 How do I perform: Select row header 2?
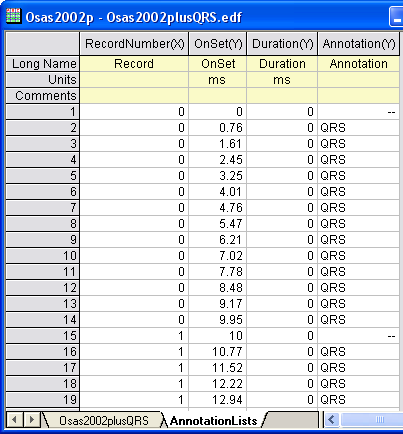pyautogui.click(x=43, y=128)
